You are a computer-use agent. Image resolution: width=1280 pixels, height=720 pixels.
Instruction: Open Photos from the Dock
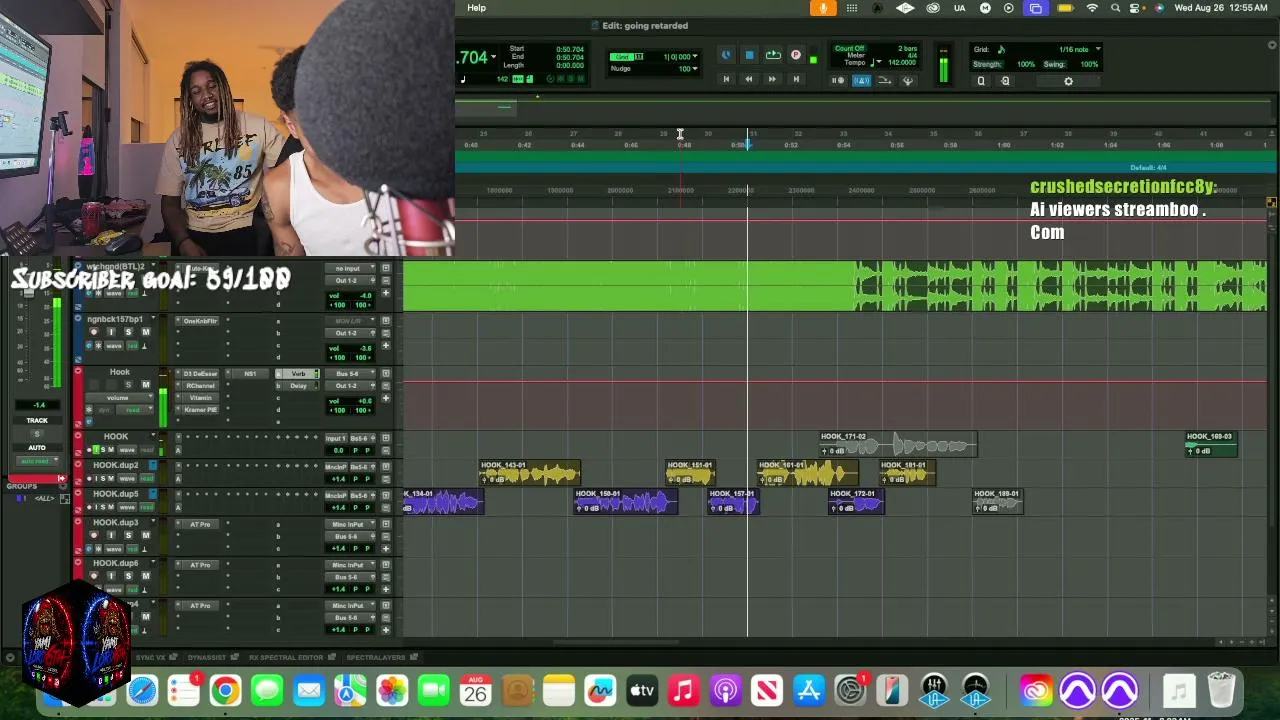point(392,690)
